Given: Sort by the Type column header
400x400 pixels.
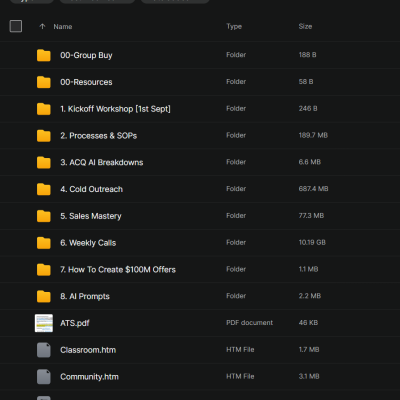Looking at the screenshot, I should pyautogui.click(x=234, y=26).
